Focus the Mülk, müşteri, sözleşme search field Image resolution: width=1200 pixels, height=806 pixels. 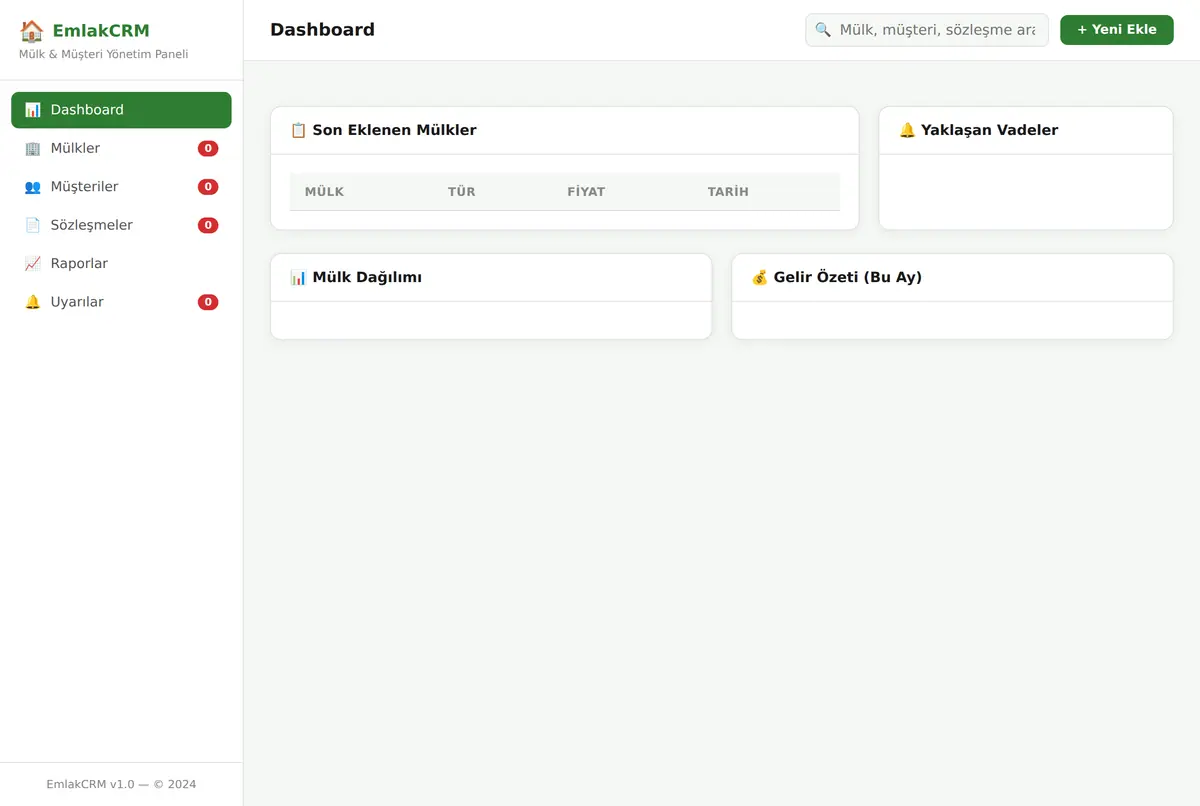(x=927, y=30)
